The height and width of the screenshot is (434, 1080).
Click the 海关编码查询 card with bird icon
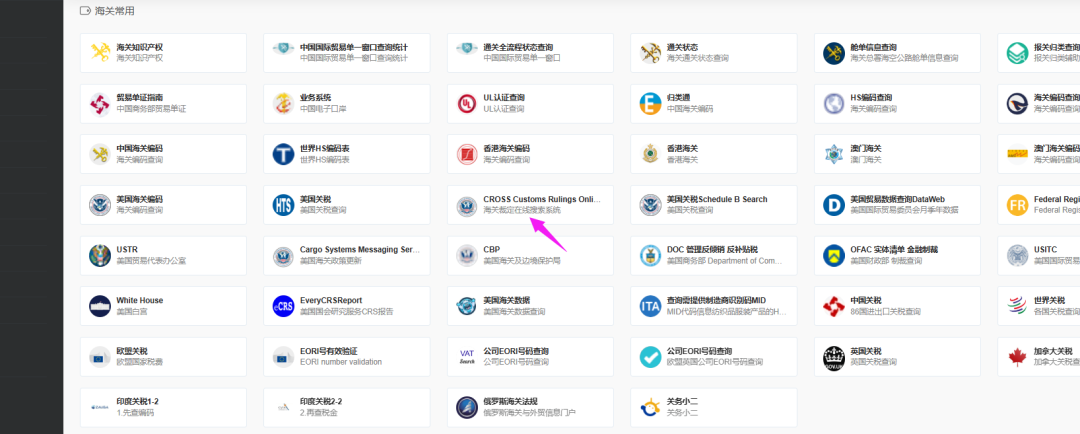click(1039, 104)
